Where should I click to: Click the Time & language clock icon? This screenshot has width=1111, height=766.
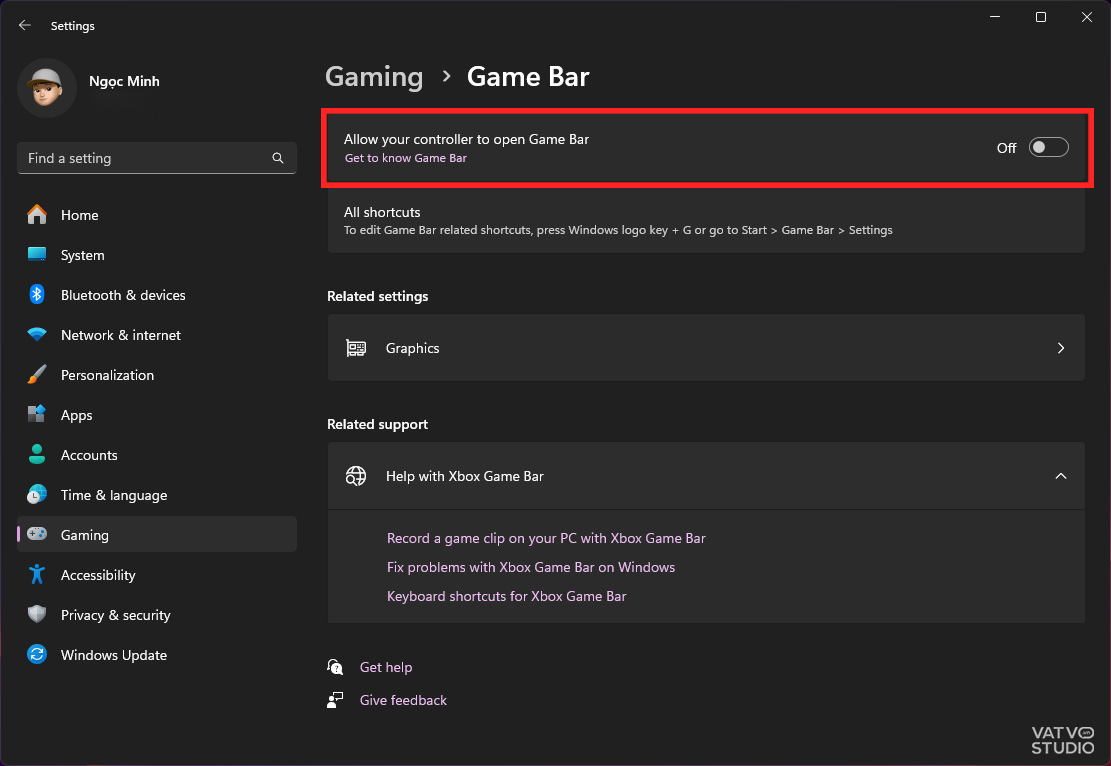37,494
